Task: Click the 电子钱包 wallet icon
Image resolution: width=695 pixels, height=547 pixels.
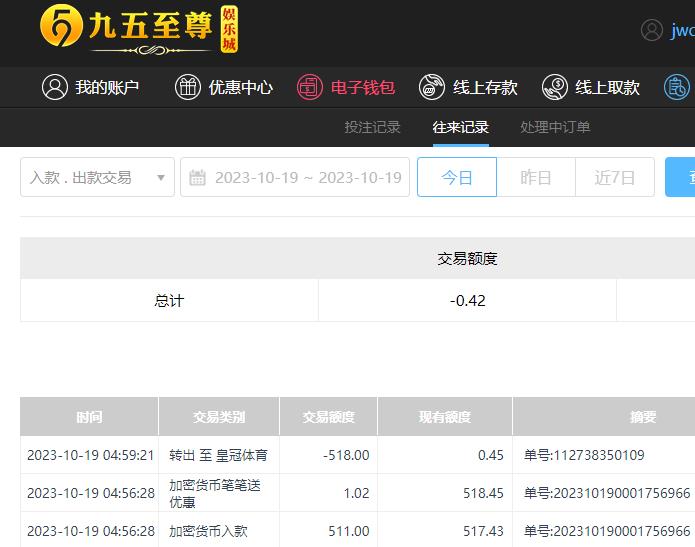Action: click(x=309, y=87)
